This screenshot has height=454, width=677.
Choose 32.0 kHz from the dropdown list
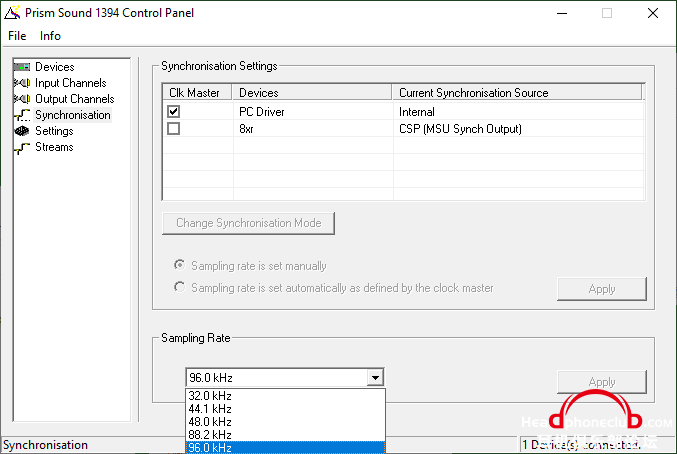tap(285, 396)
